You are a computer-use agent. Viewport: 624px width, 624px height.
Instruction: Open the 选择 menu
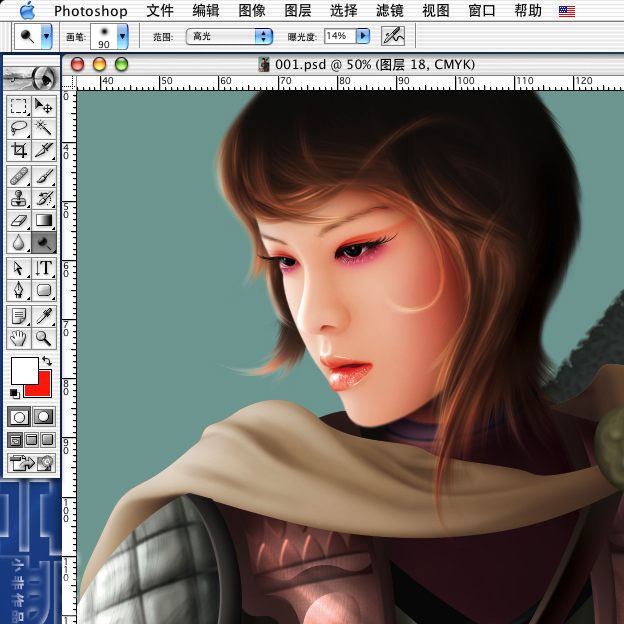pyautogui.click(x=343, y=11)
